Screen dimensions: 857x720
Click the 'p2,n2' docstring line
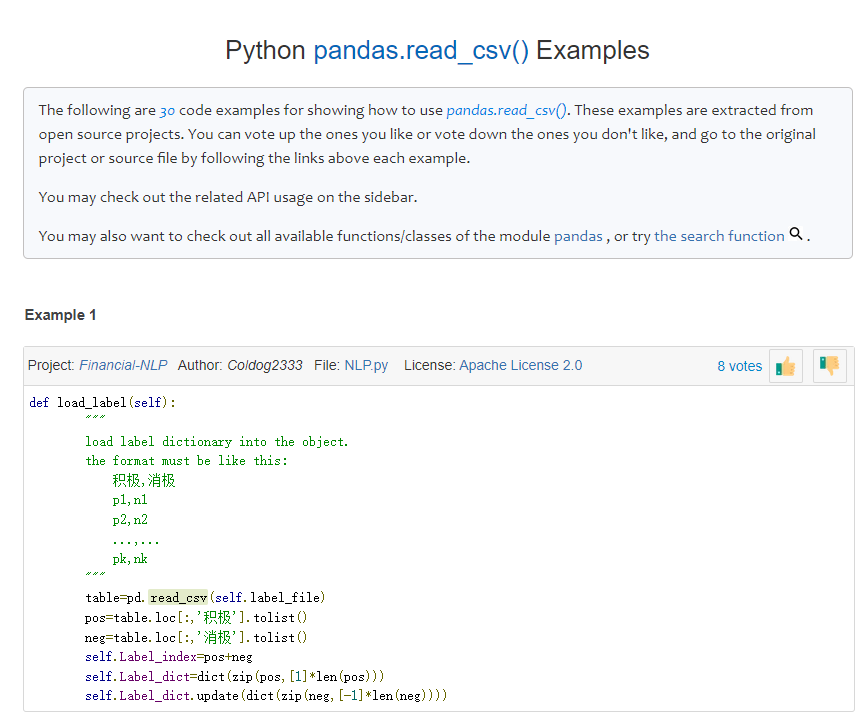(130, 520)
